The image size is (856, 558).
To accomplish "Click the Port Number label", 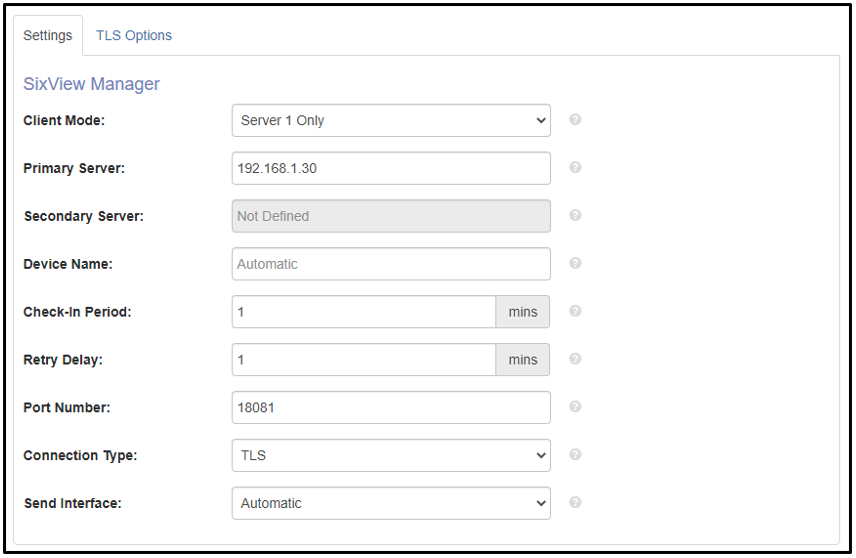I will (x=67, y=408).
